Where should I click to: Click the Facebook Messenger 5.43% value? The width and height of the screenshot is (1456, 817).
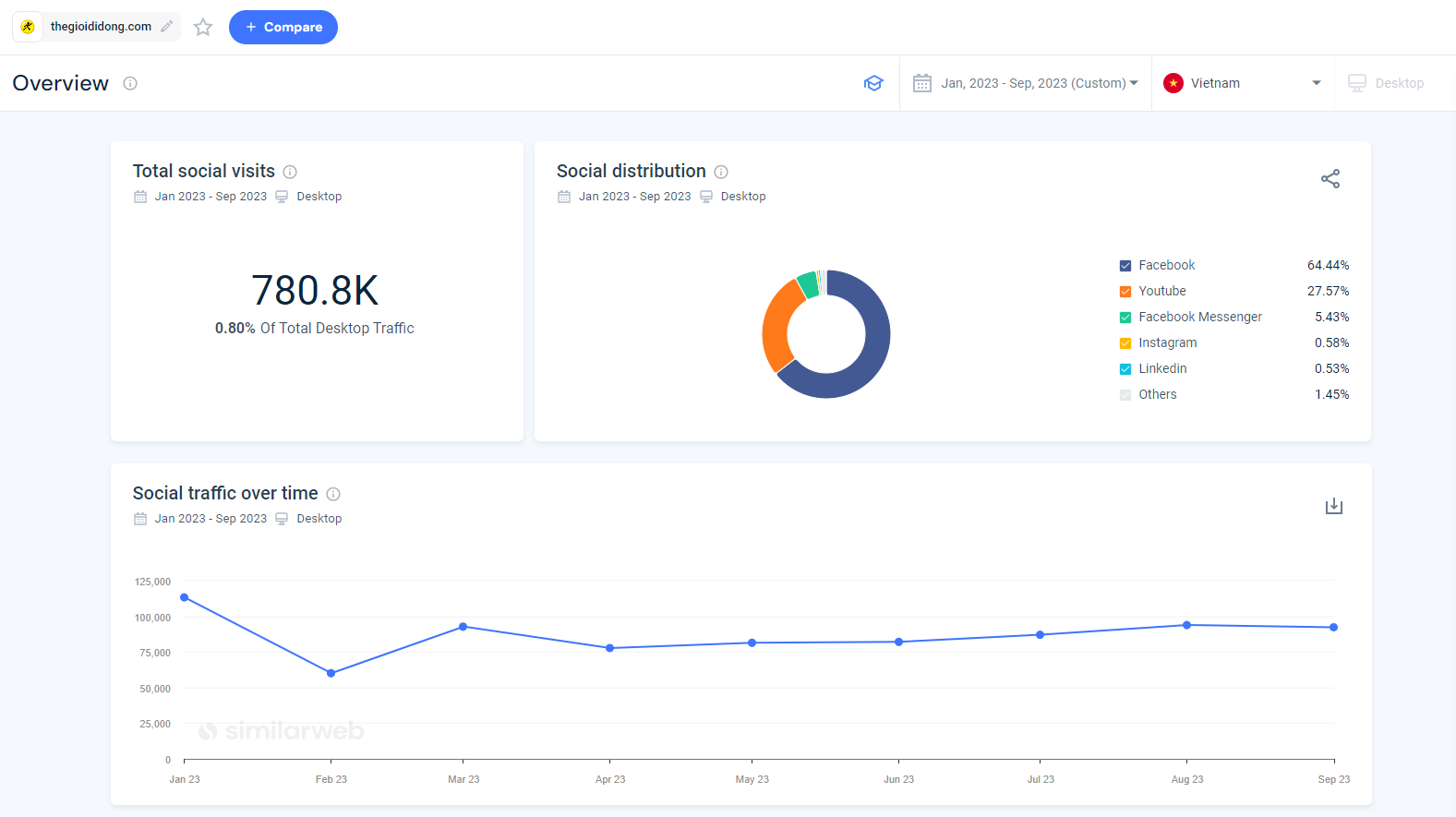[1331, 317]
